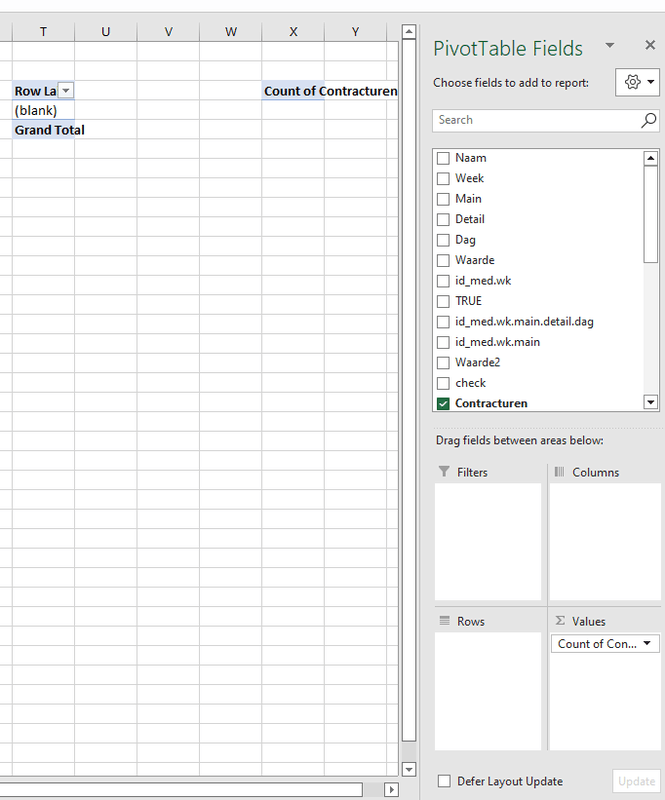Check the TRUE field
Screen dimensions: 665x800
pos(443,301)
